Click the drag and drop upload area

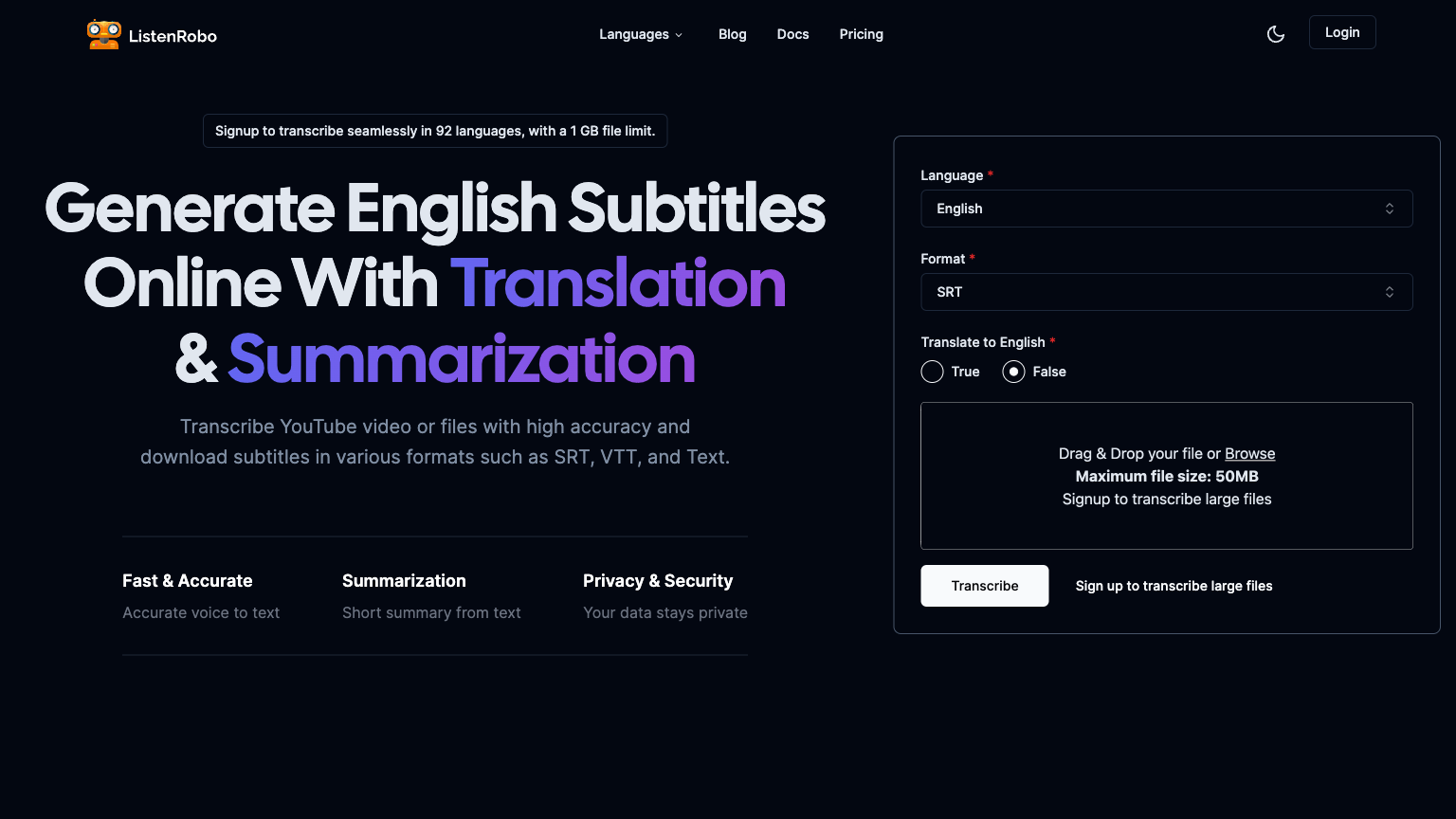tap(1166, 521)
